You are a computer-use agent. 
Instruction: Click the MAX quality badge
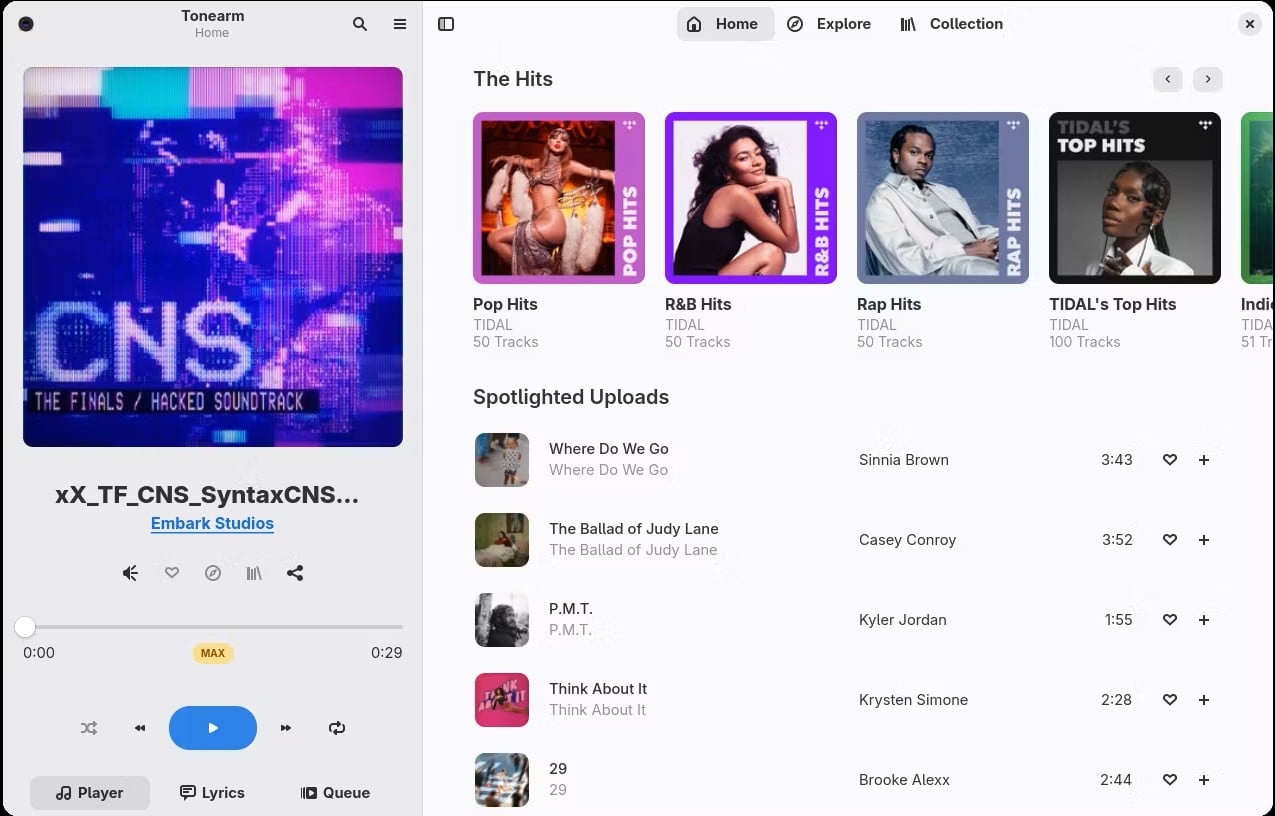tap(213, 653)
